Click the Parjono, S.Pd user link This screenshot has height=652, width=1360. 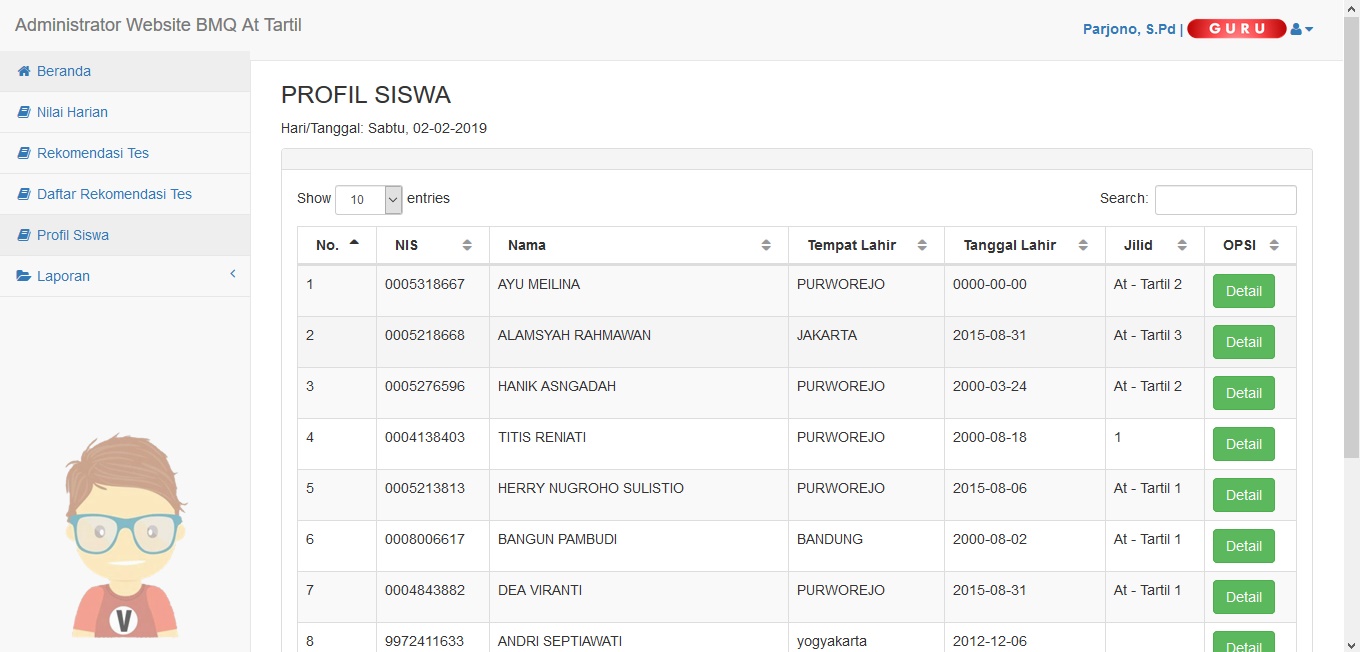pos(1129,29)
